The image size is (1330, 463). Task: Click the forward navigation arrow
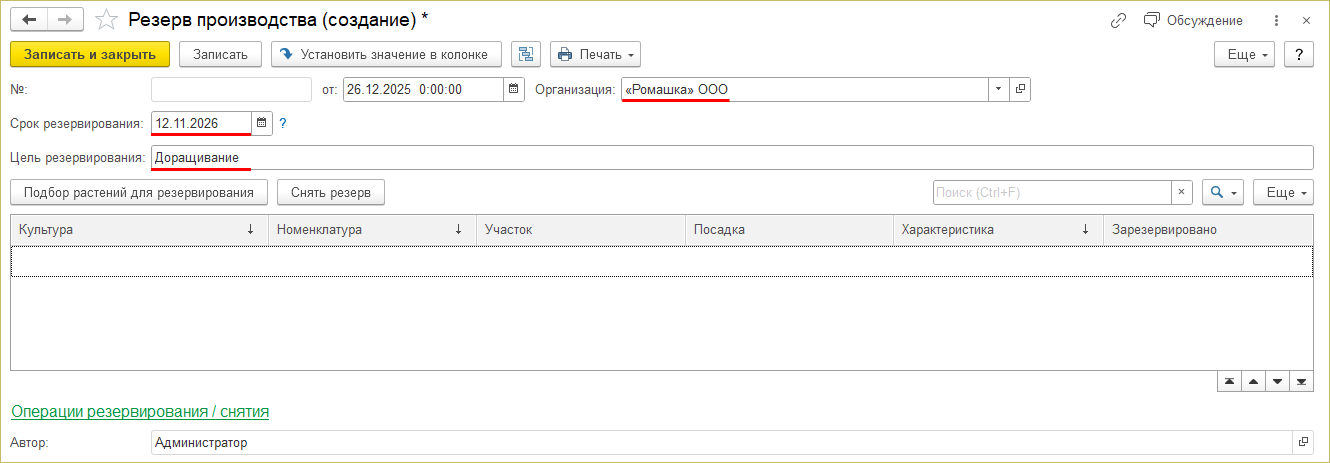64,20
